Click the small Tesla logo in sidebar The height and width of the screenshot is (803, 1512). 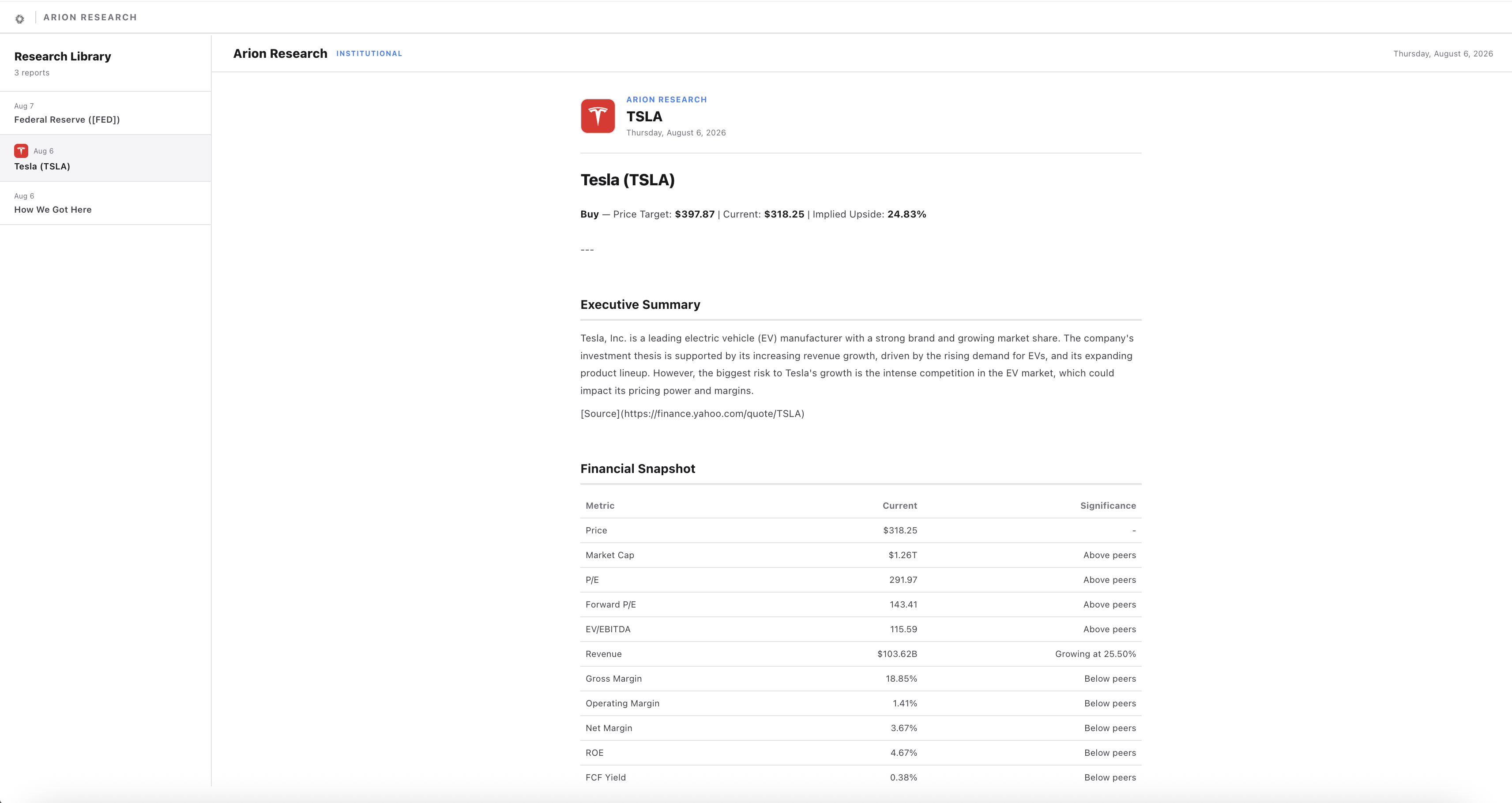21,151
